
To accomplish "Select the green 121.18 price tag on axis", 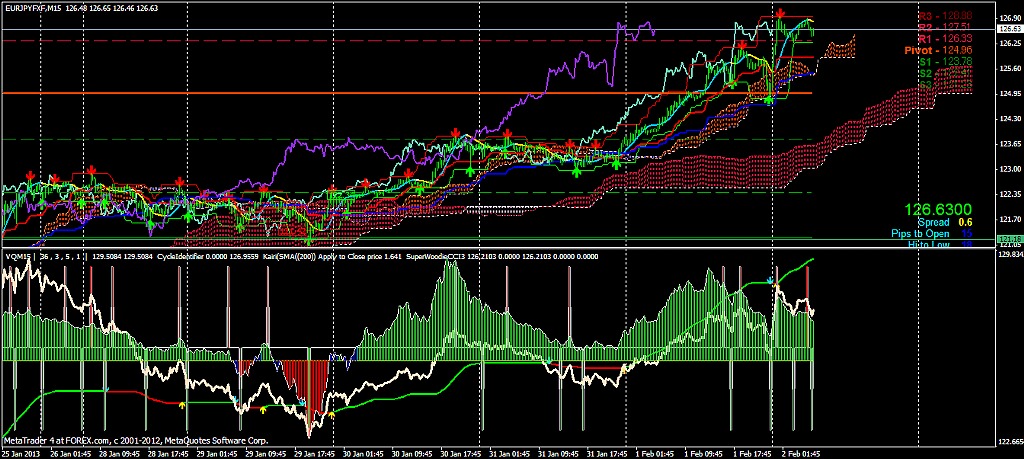I will pyautogui.click(x=1009, y=238).
